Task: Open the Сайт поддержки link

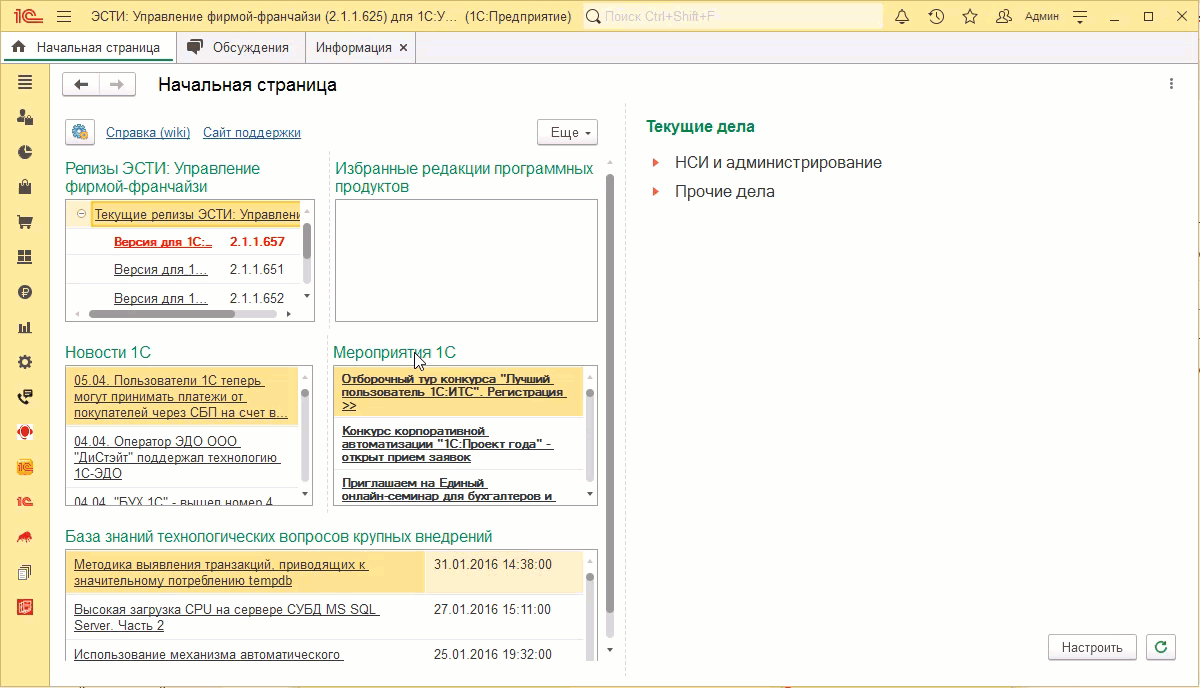Action: 251,133
